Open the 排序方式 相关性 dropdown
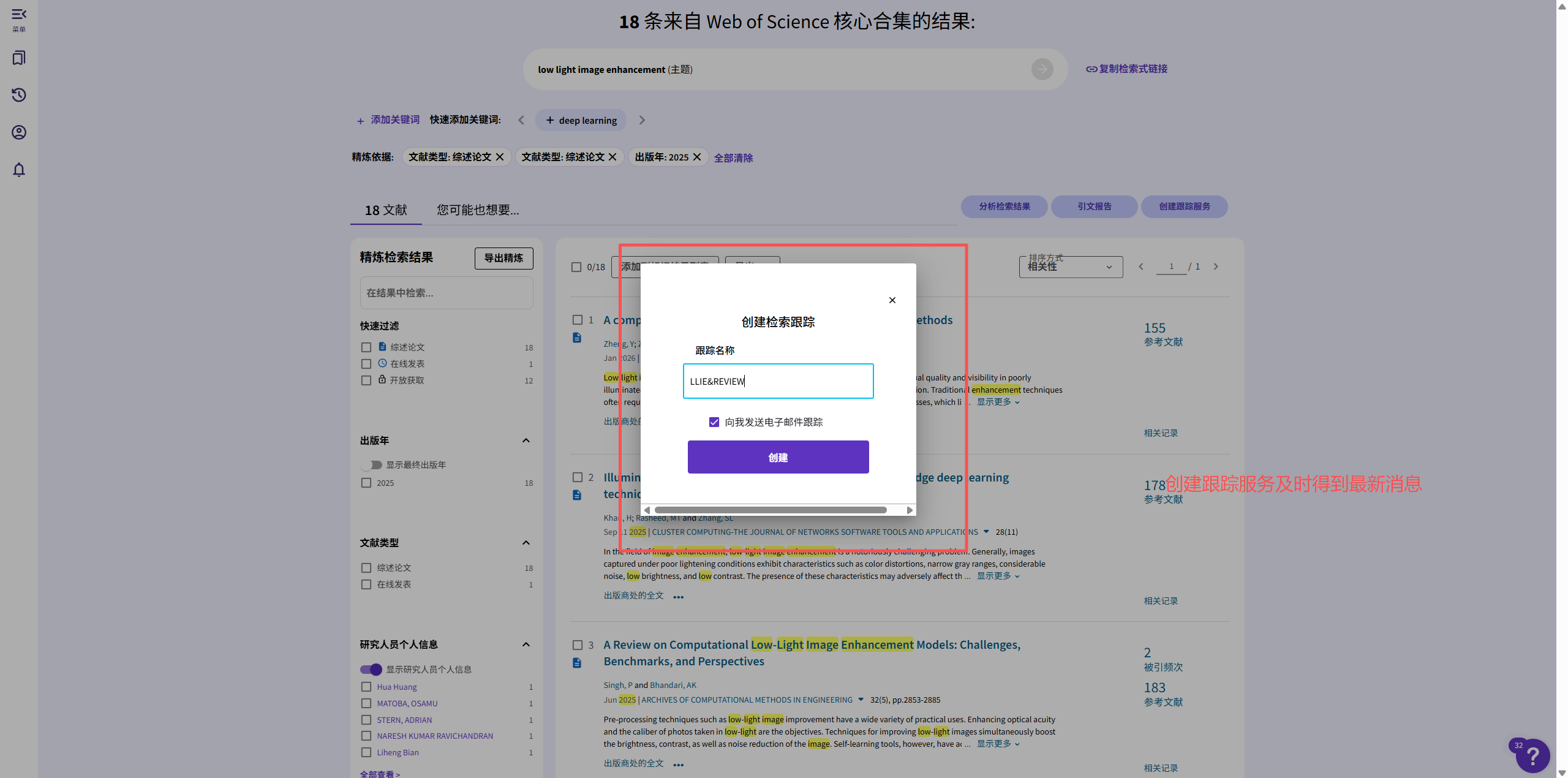The height and width of the screenshot is (778, 1568). click(1070, 267)
